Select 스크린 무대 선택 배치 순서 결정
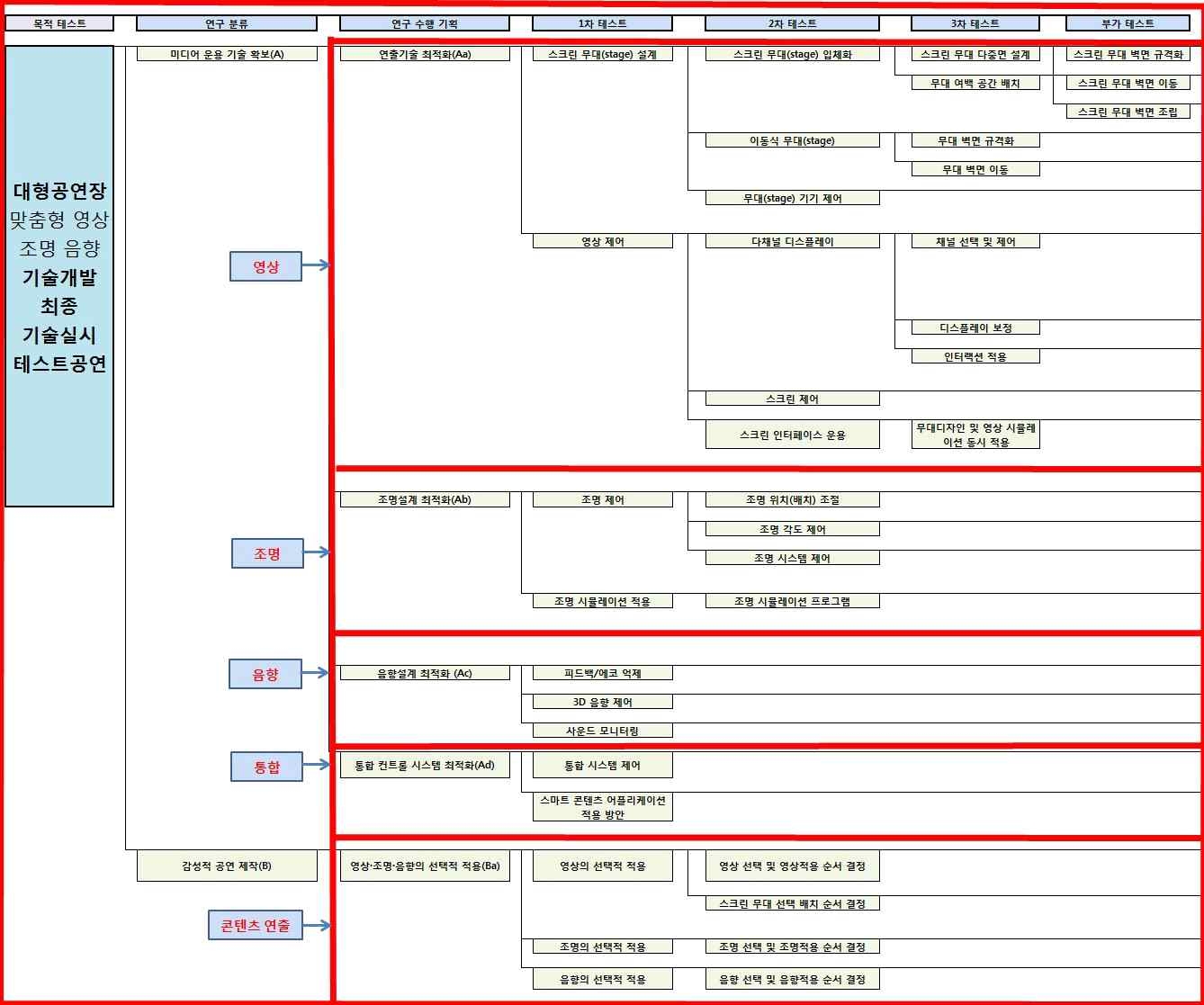1204x1005 pixels. click(x=792, y=903)
